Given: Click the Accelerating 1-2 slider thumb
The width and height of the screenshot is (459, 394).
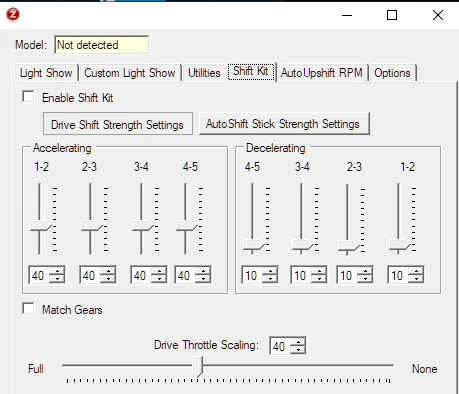Looking at the screenshot, I should pyautogui.click(x=40, y=226).
